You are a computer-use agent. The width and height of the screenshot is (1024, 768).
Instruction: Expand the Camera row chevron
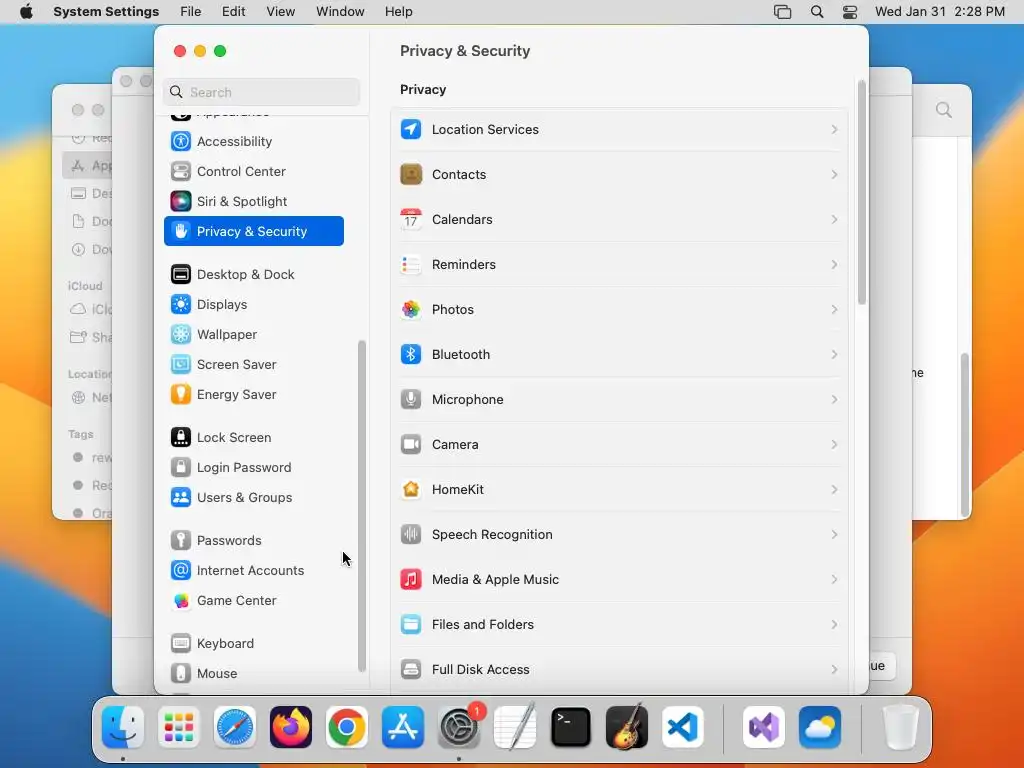click(x=834, y=444)
